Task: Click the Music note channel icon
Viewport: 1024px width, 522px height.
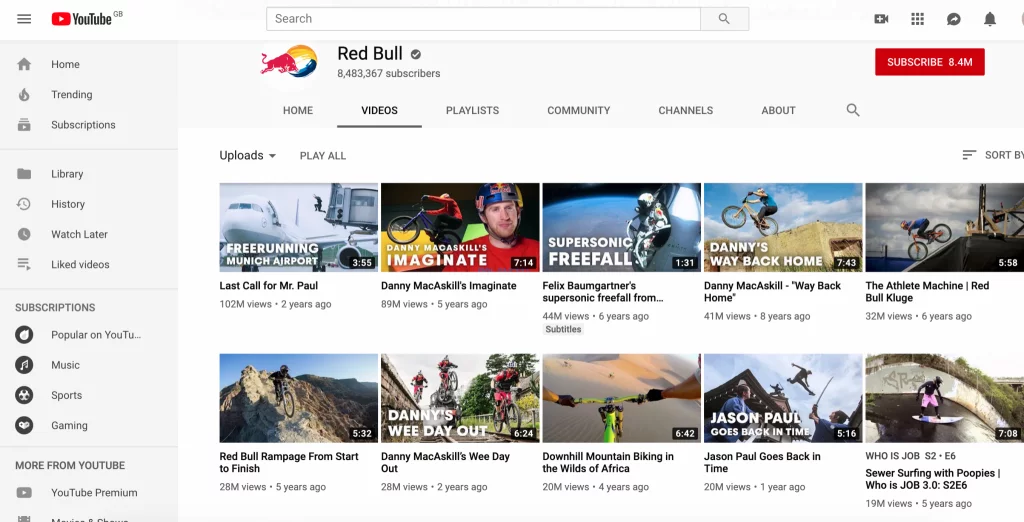Action: coord(24,365)
